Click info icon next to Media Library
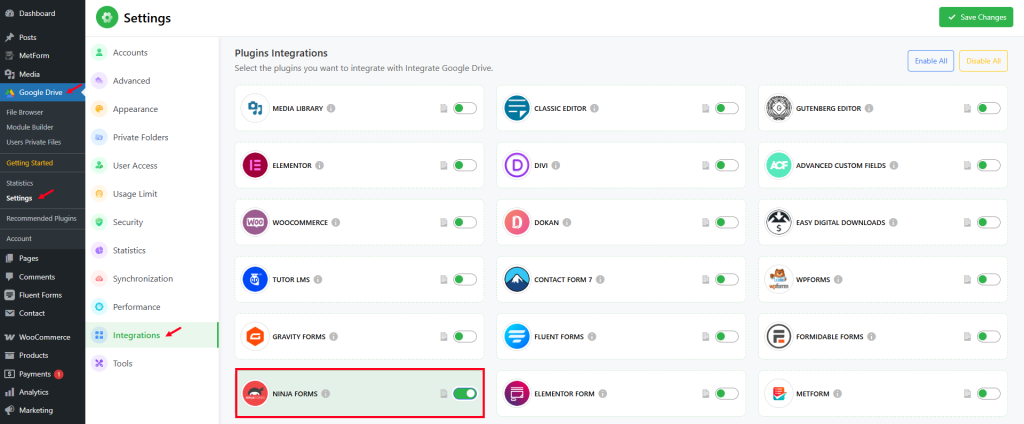 coord(331,108)
